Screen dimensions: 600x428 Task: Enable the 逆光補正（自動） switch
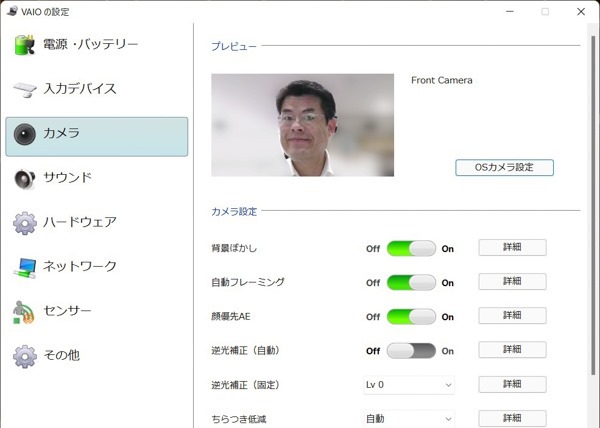pos(411,351)
